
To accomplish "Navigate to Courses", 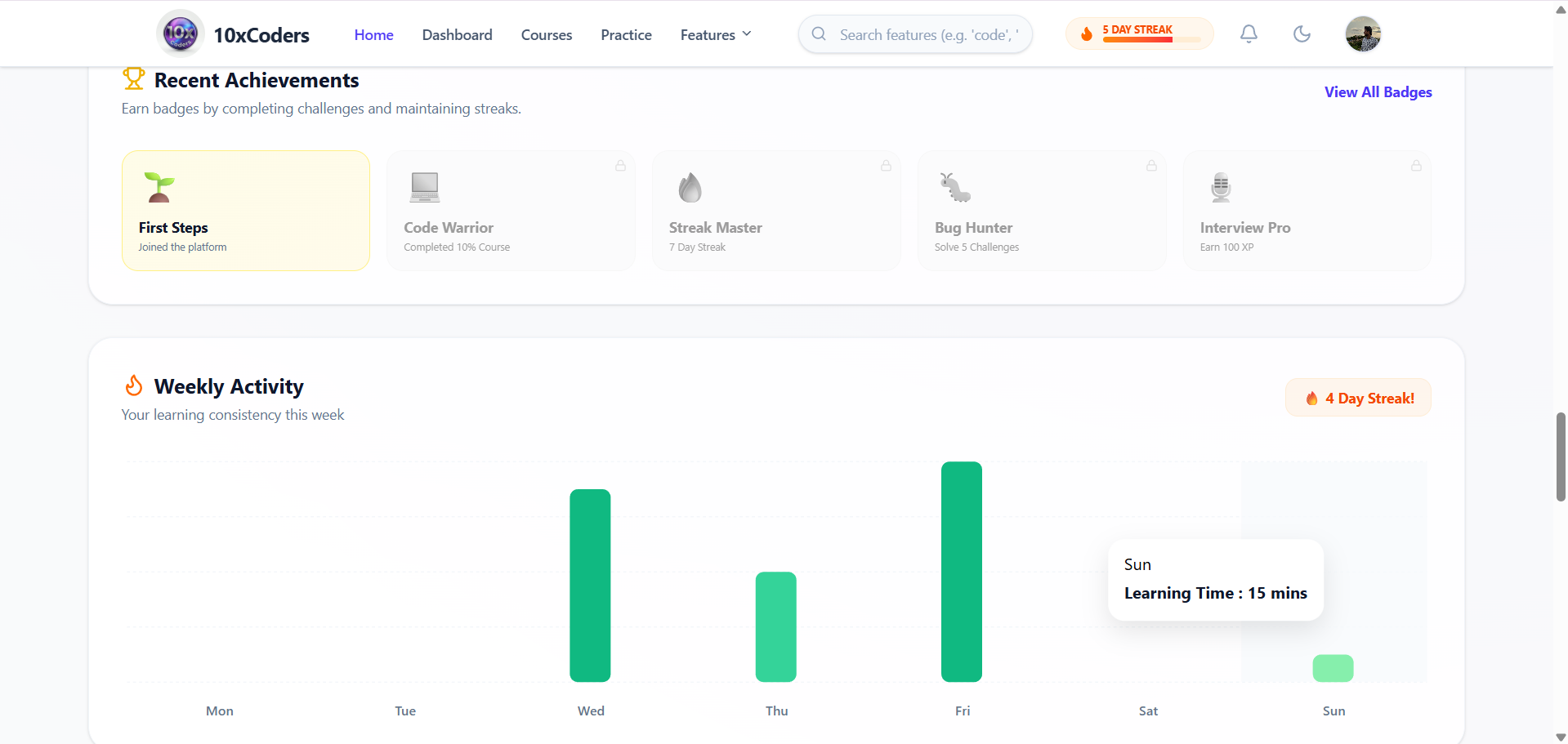I will coord(547,34).
